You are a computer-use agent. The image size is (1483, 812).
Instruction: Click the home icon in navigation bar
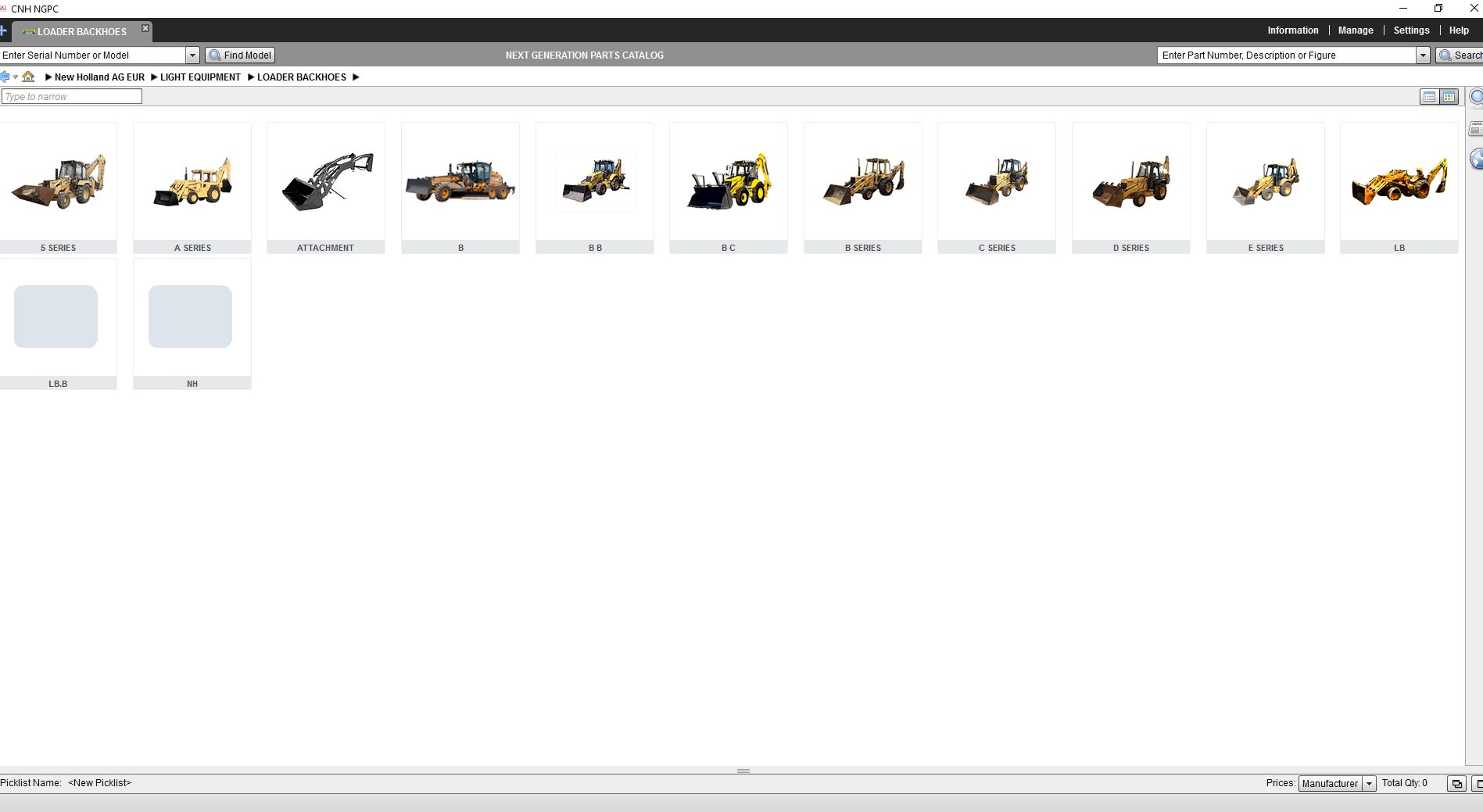(x=29, y=77)
